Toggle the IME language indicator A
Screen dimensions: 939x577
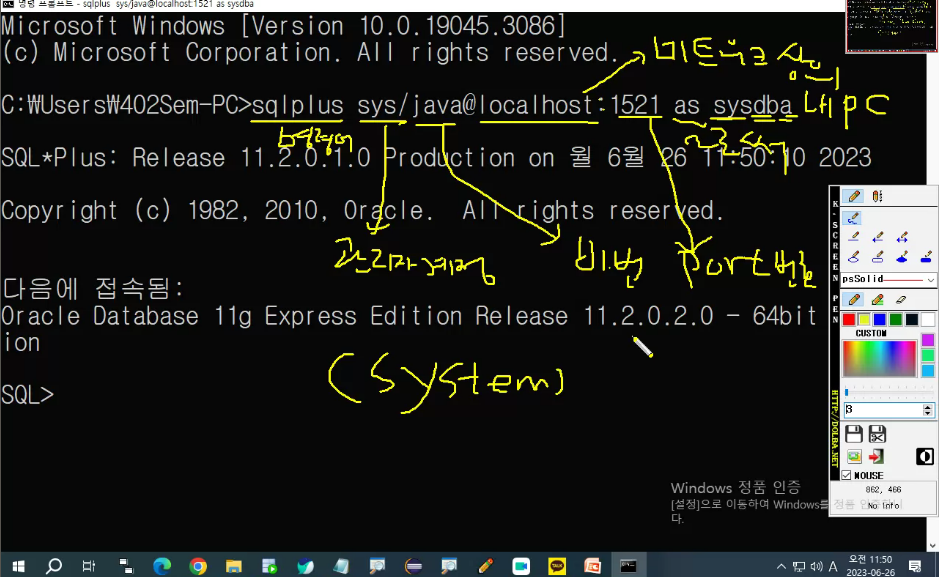pos(832,566)
